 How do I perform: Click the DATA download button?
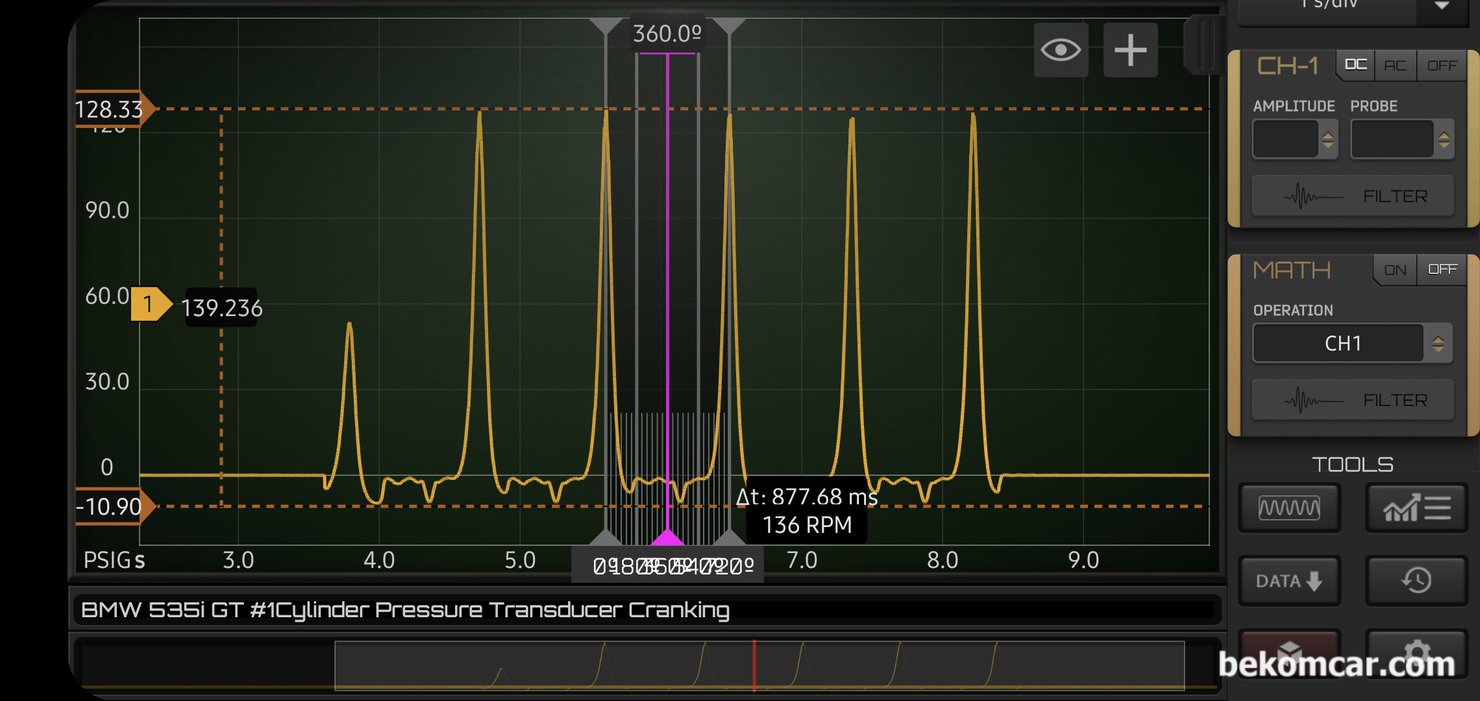(1288, 581)
